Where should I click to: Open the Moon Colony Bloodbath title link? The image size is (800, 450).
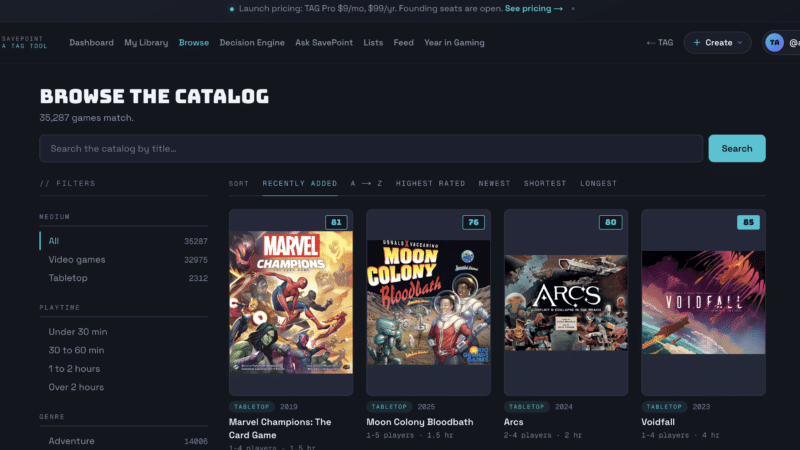419,422
